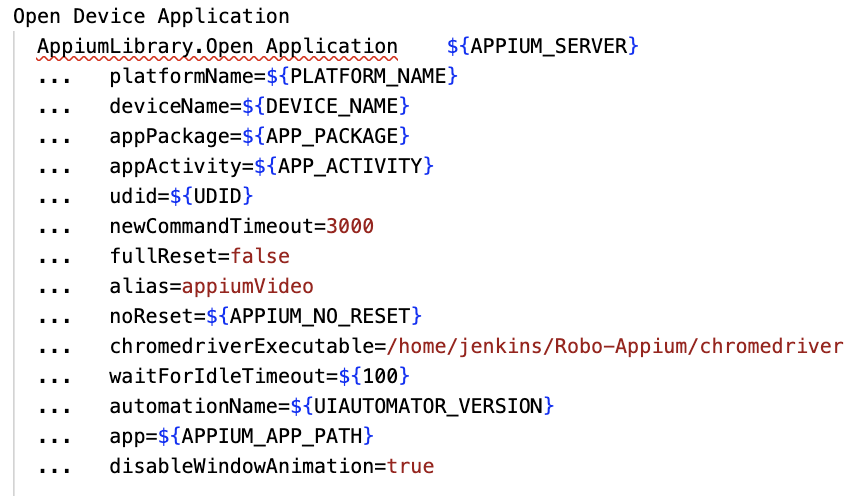Click the noReset=${APPIUM_NO_RESET} argument
The image size is (864, 496).
point(265,316)
